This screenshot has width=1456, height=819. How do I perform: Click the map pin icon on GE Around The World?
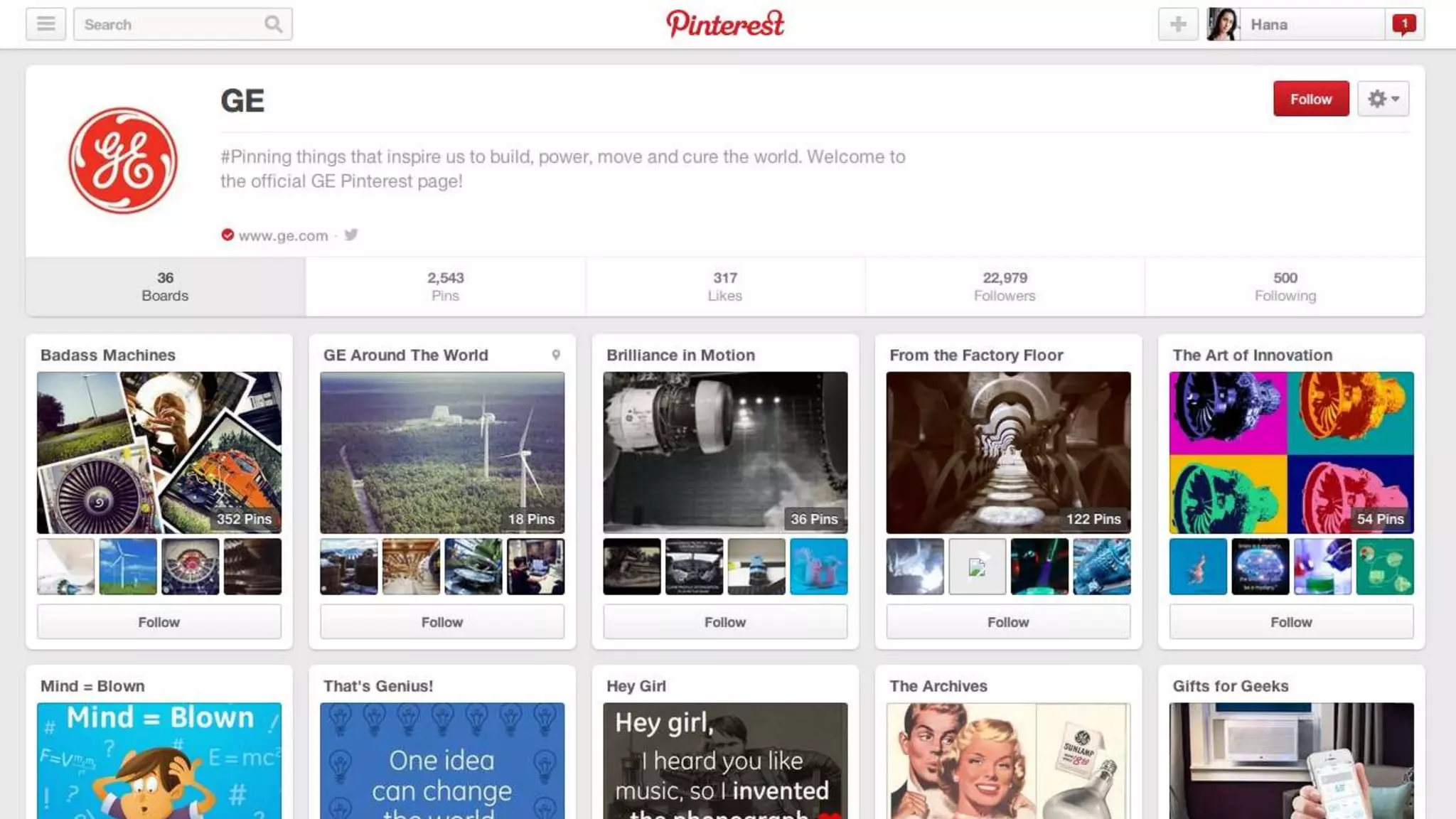click(556, 355)
